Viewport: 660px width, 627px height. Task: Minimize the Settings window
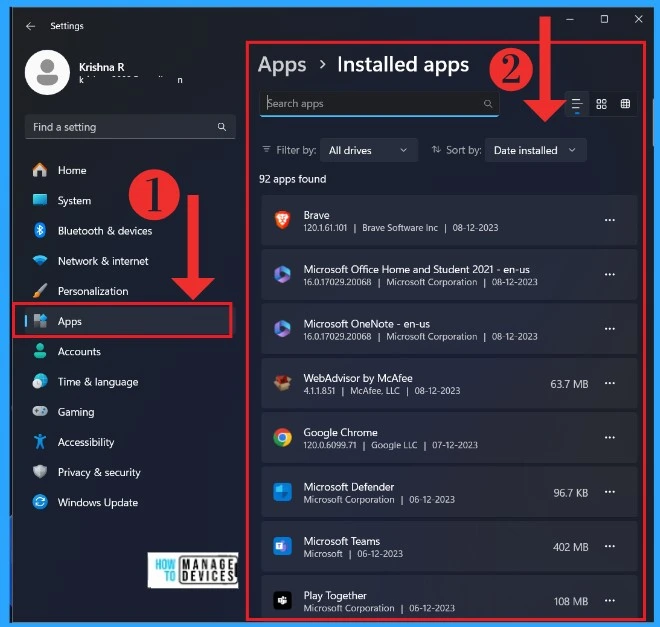[x=570, y=19]
